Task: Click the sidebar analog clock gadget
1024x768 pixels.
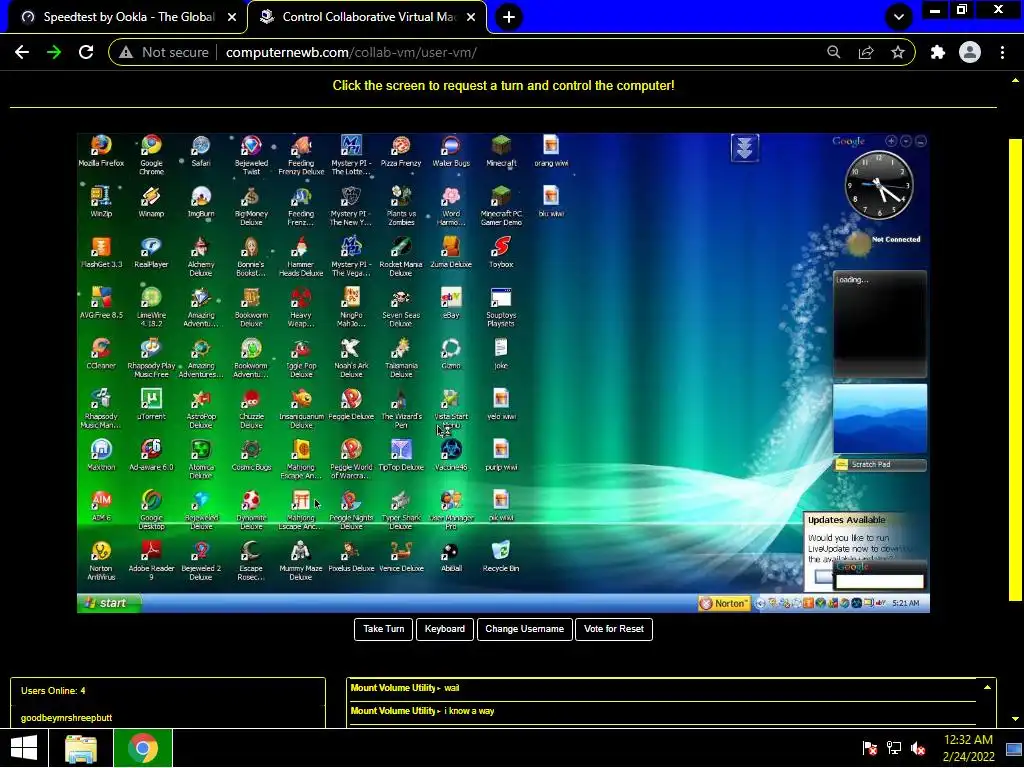Action: tap(879, 185)
